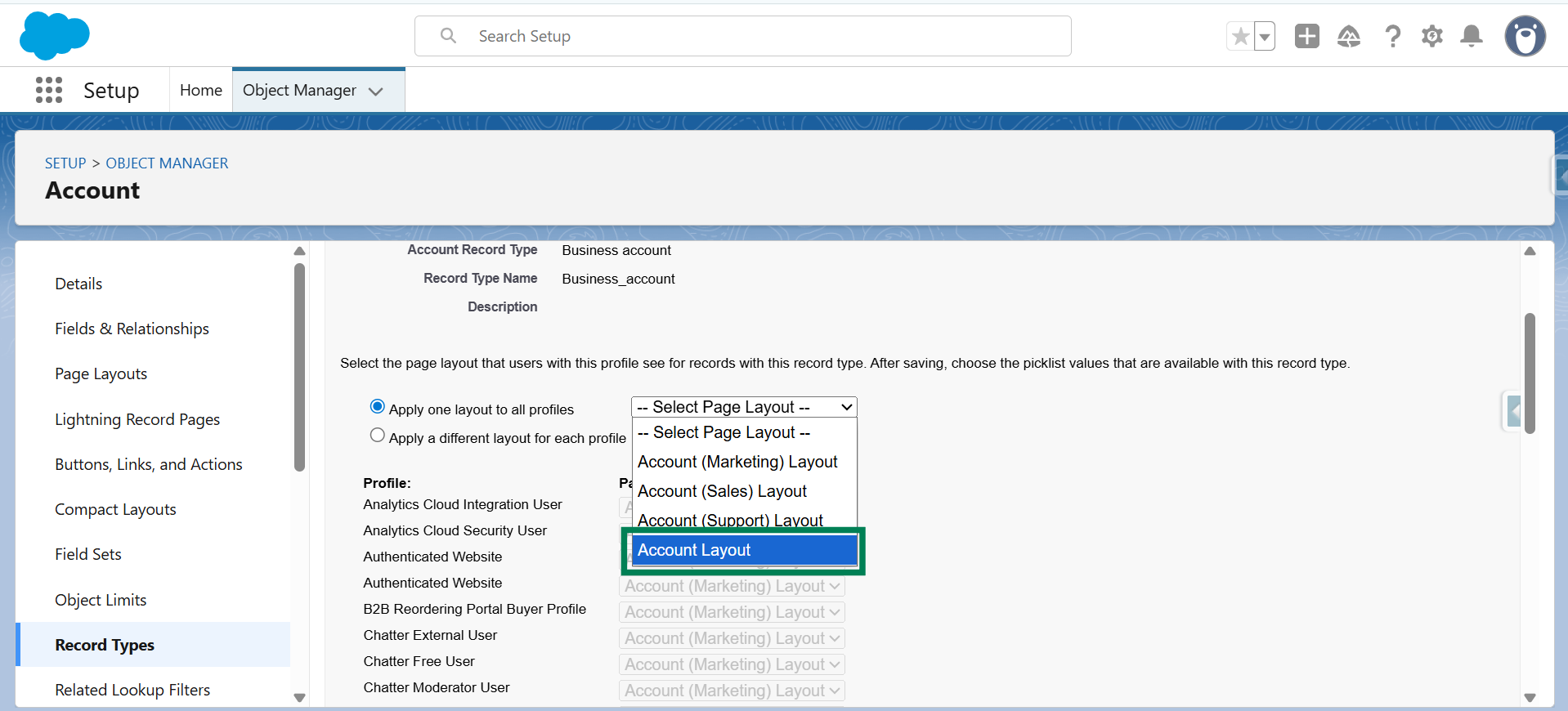Go to the Home tab
This screenshot has height=711, width=1568.
pyautogui.click(x=201, y=90)
